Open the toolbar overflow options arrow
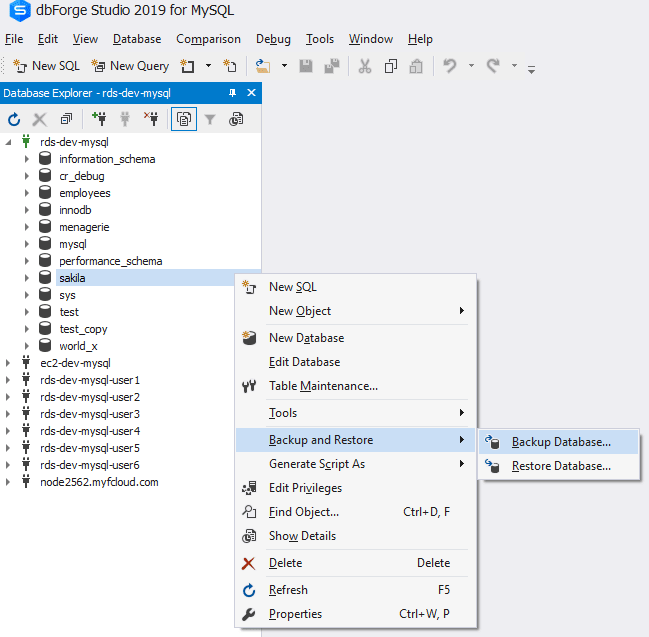Screen dimensions: 649x637 pyautogui.click(x=531, y=69)
